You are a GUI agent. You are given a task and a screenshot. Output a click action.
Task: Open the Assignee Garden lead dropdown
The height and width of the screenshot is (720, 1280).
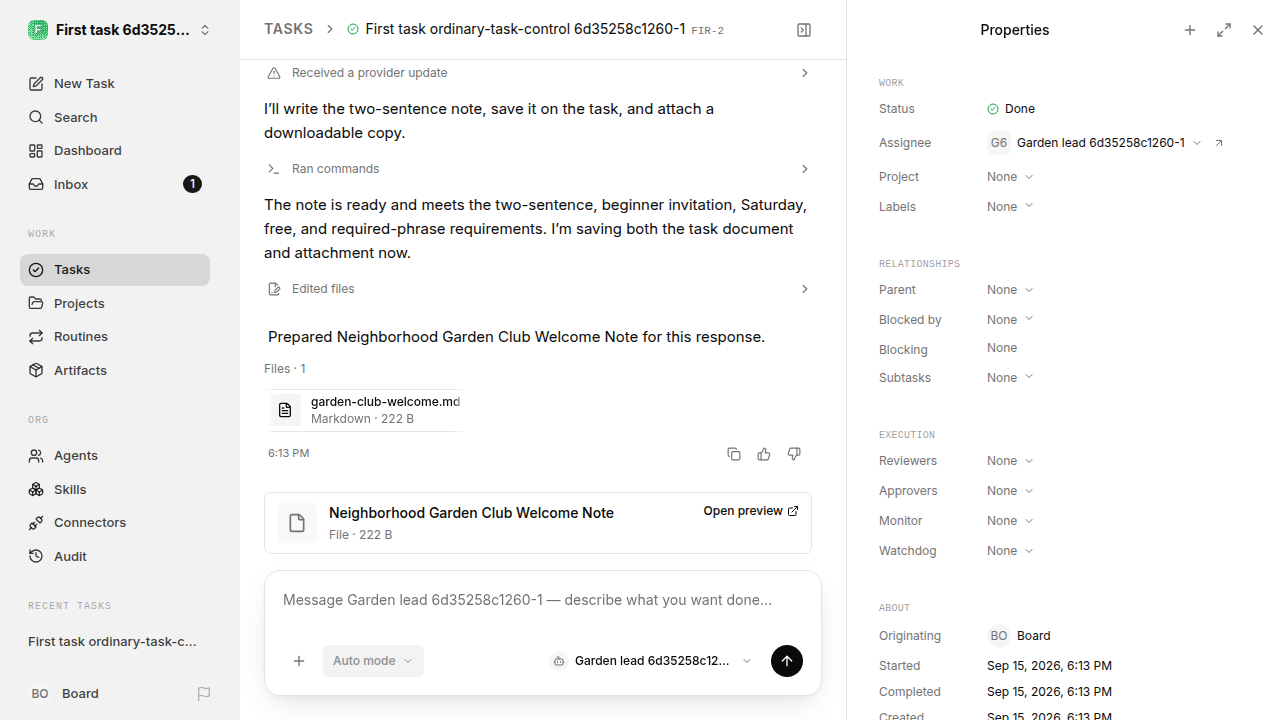pyautogui.click(x=1094, y=143)
